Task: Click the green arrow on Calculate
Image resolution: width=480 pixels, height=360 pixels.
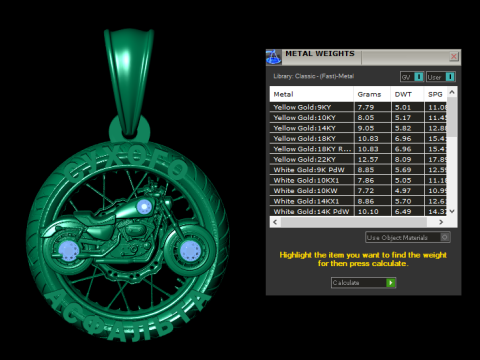Action: (x=391, y=283)
